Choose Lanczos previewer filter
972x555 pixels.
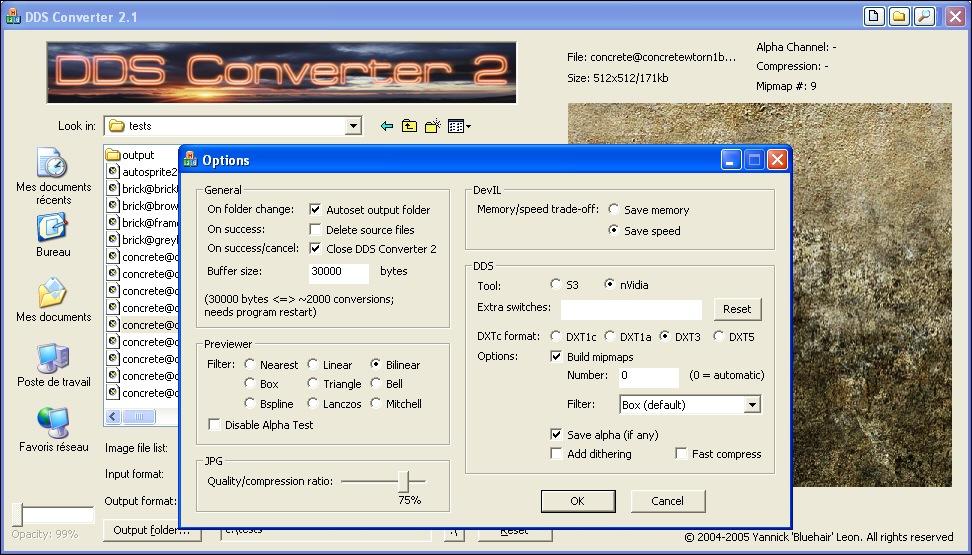coord(313,404)
